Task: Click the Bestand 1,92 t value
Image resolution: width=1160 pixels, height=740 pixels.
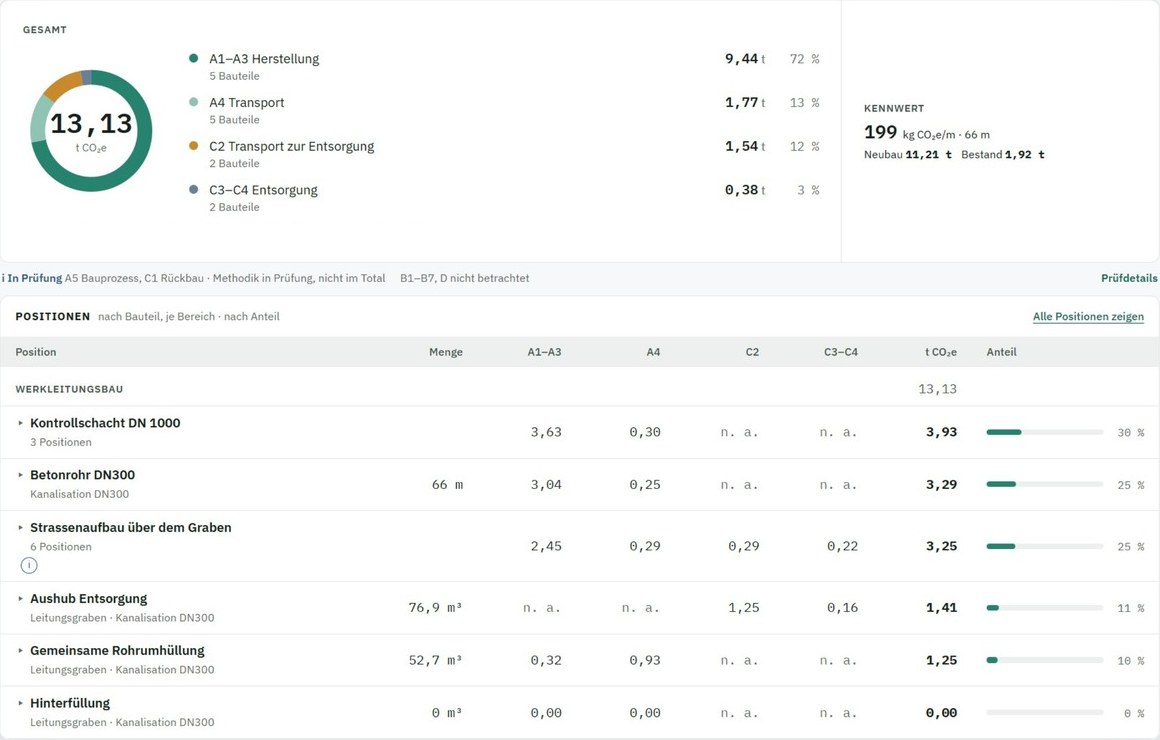Action: click(1003, 155)
